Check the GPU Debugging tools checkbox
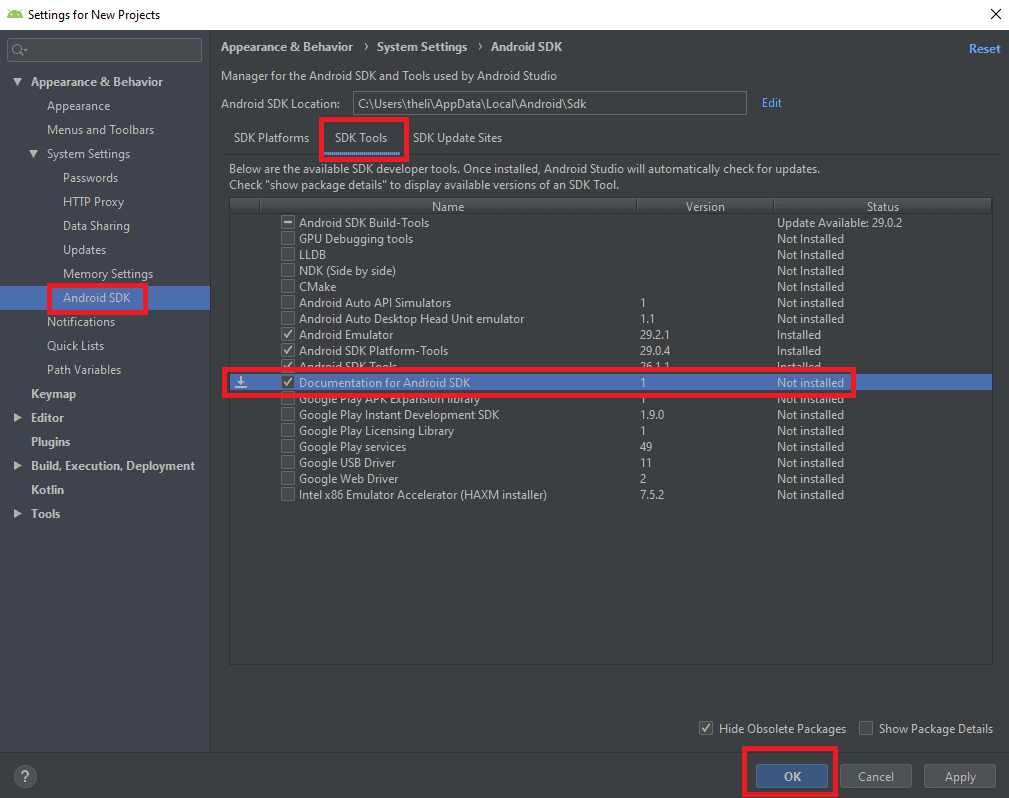The image size is (1009, 798). [288, 239]
